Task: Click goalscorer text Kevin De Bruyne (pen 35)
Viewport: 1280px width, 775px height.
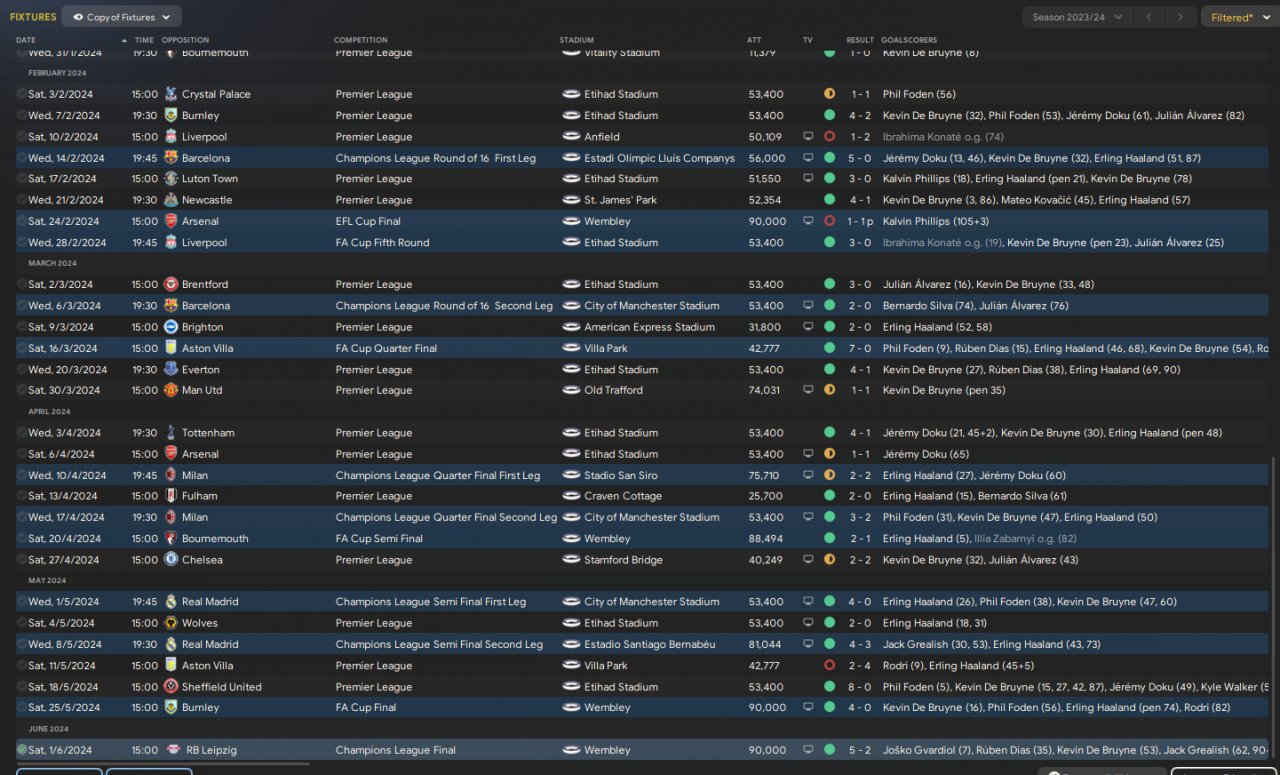Action: (x=944, y=391)
